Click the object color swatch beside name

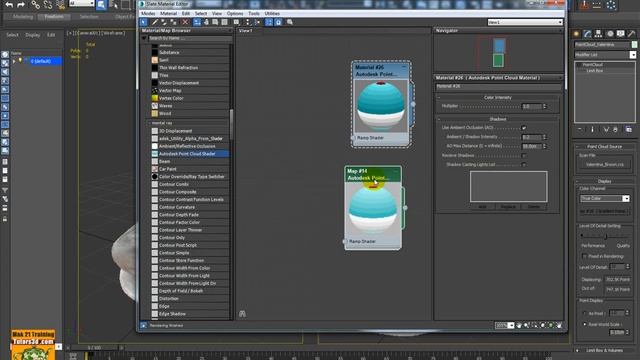(634, 44)
